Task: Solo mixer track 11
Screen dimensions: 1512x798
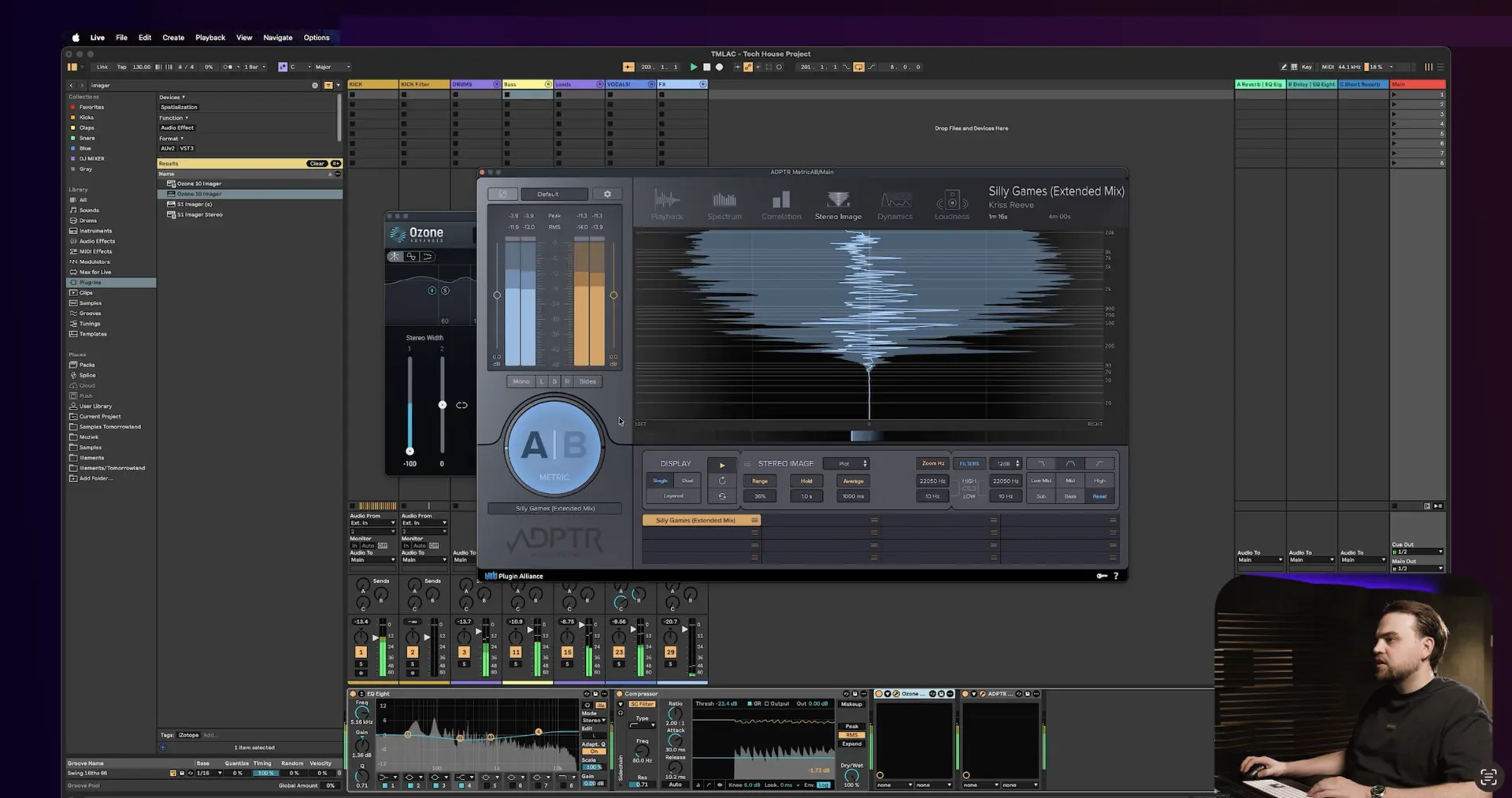Action: 516,663
